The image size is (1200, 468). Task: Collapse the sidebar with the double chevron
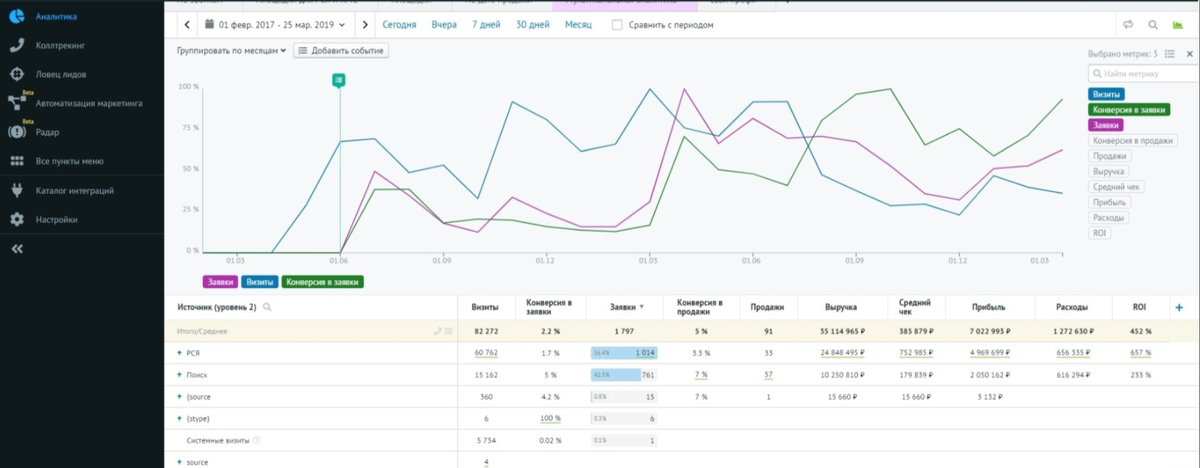(16, 250)
